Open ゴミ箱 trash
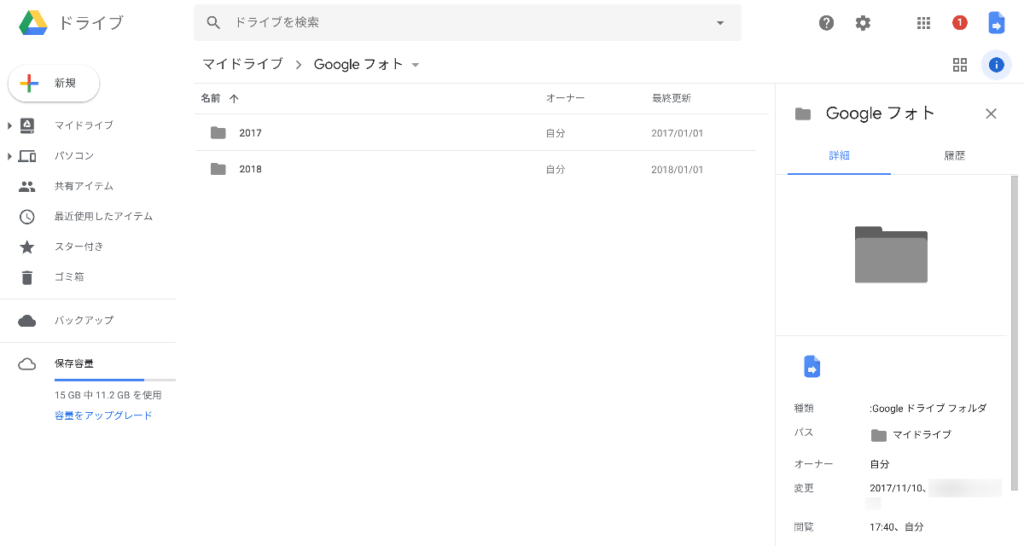This screenshot has width=1024, height=546. pos(69,277)
